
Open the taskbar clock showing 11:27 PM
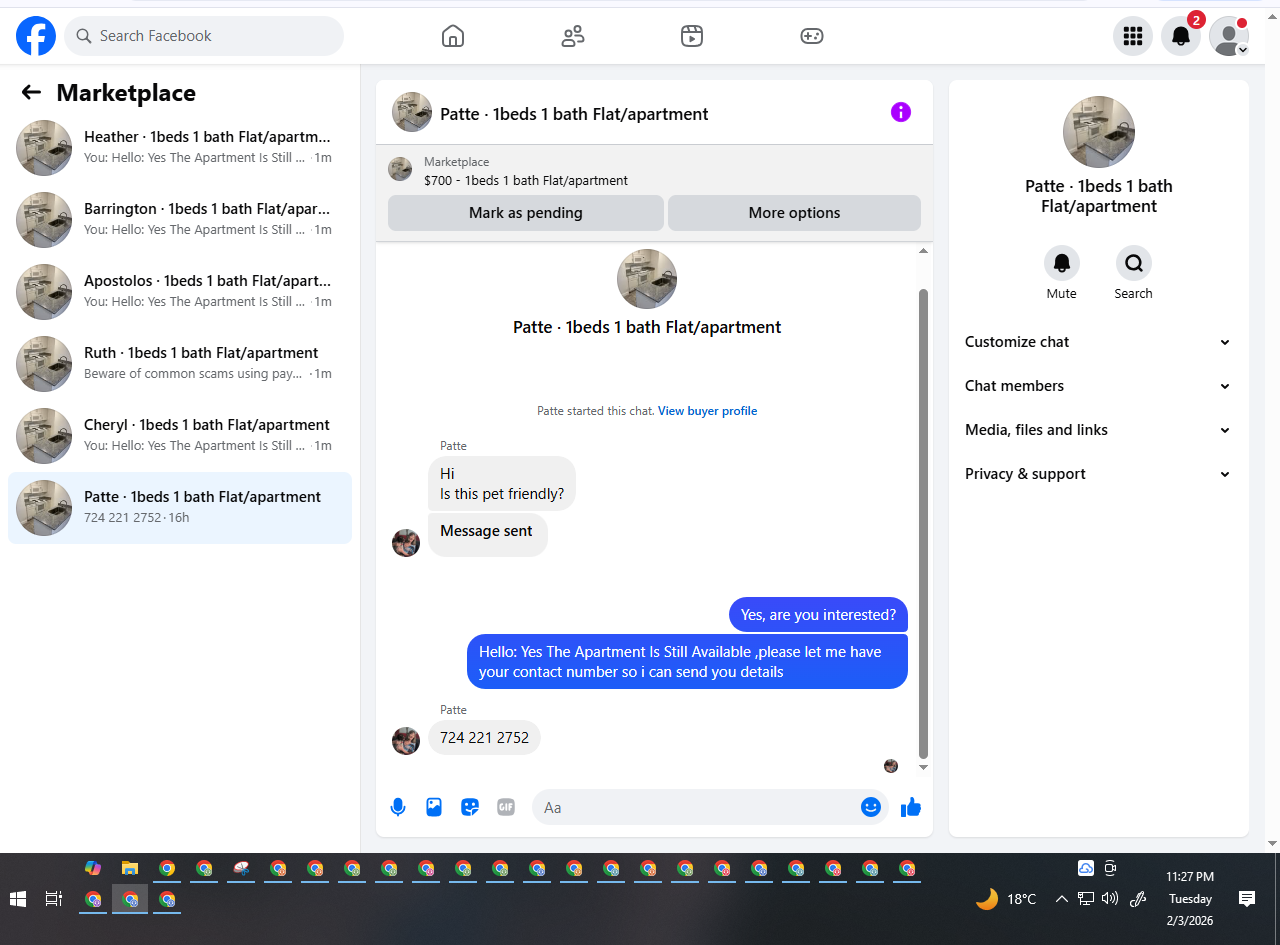click(1190, 899)
